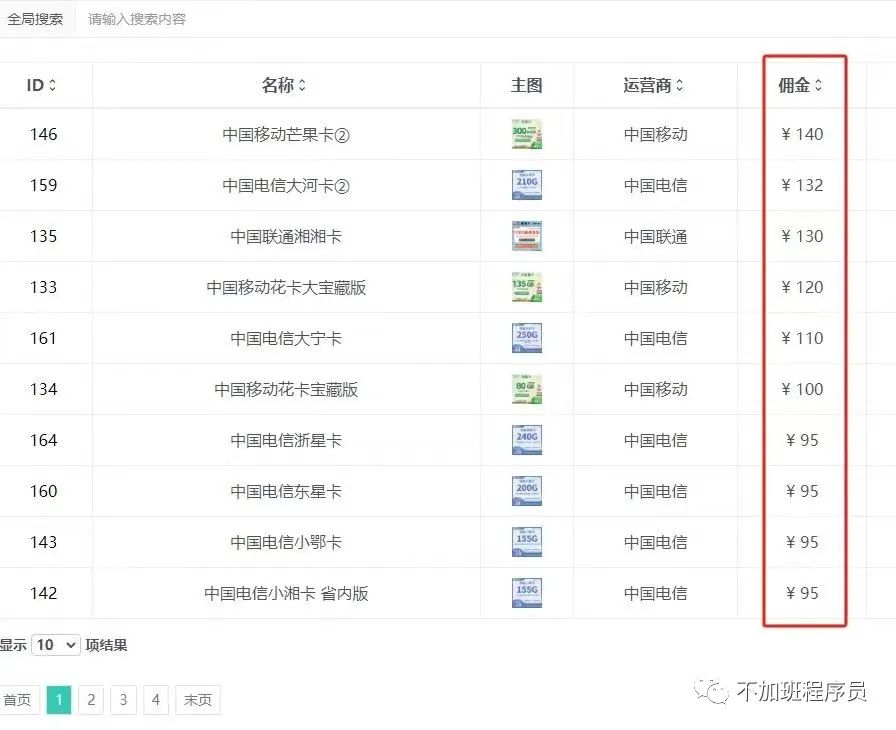The width and height of the screenshot is (896, 730).
Task: Click ID cell 160
Action: 43,491
